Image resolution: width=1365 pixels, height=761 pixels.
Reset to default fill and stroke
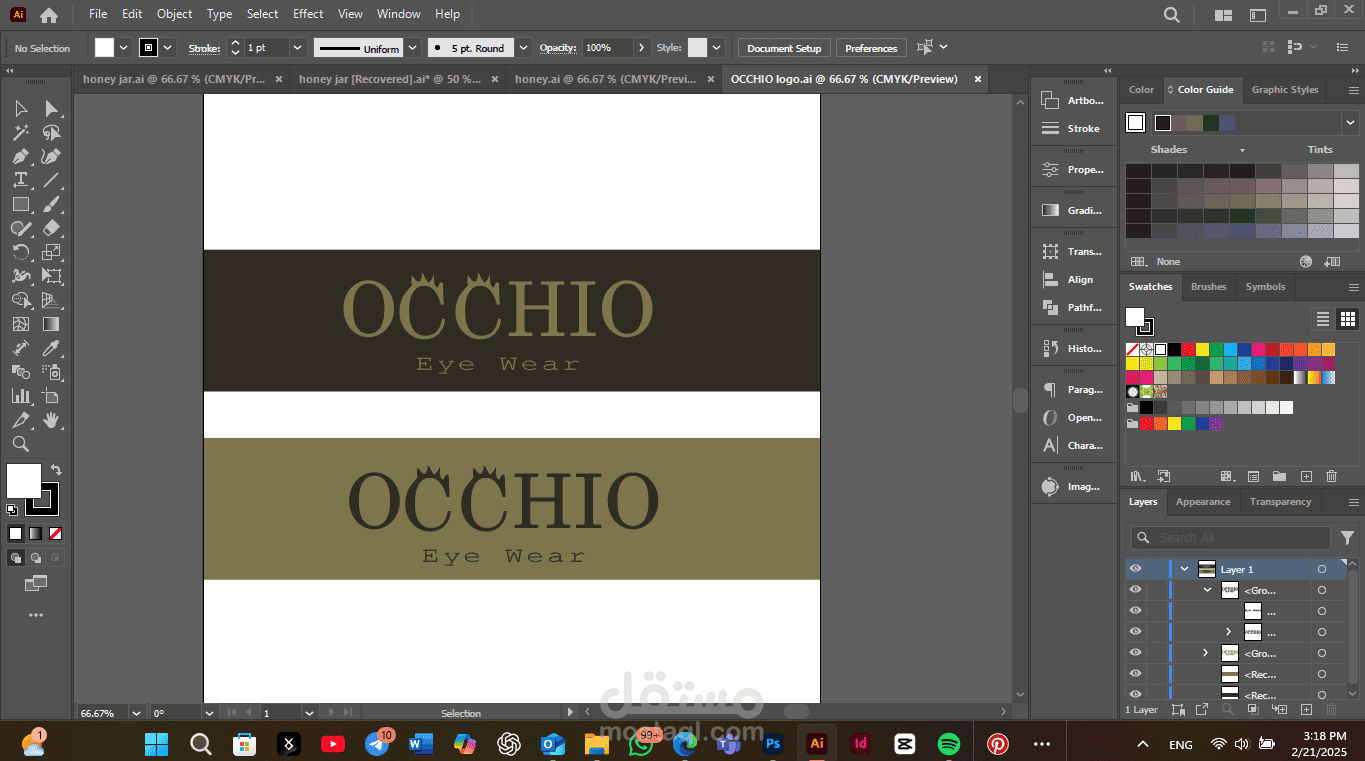tap(12, 510)
